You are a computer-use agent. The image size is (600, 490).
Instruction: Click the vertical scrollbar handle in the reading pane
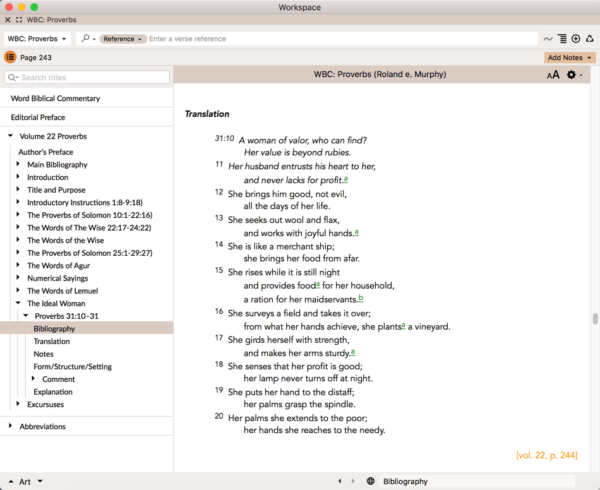[595, 319]
